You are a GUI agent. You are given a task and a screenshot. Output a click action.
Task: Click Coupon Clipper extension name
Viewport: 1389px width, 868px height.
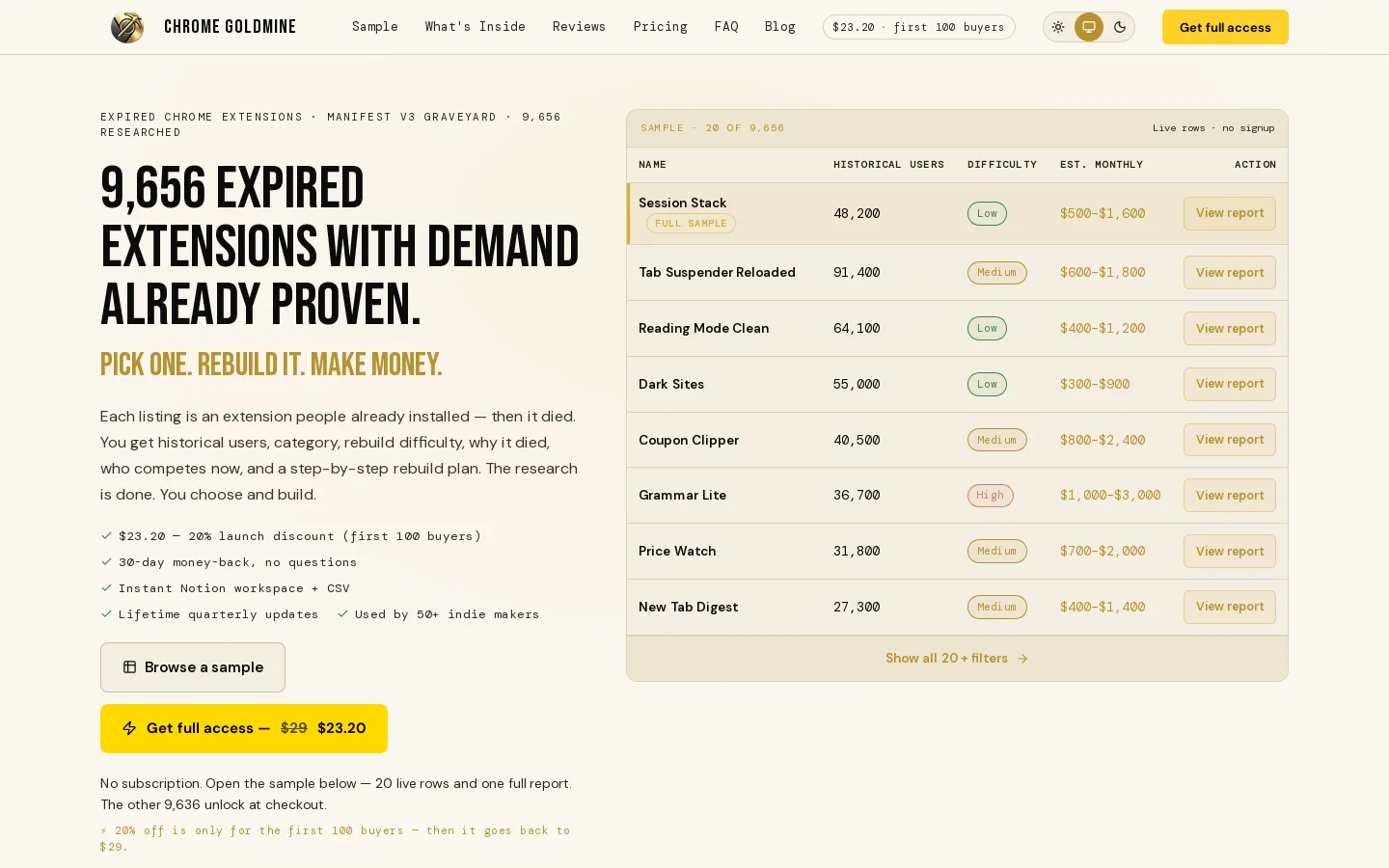point(689,440)
